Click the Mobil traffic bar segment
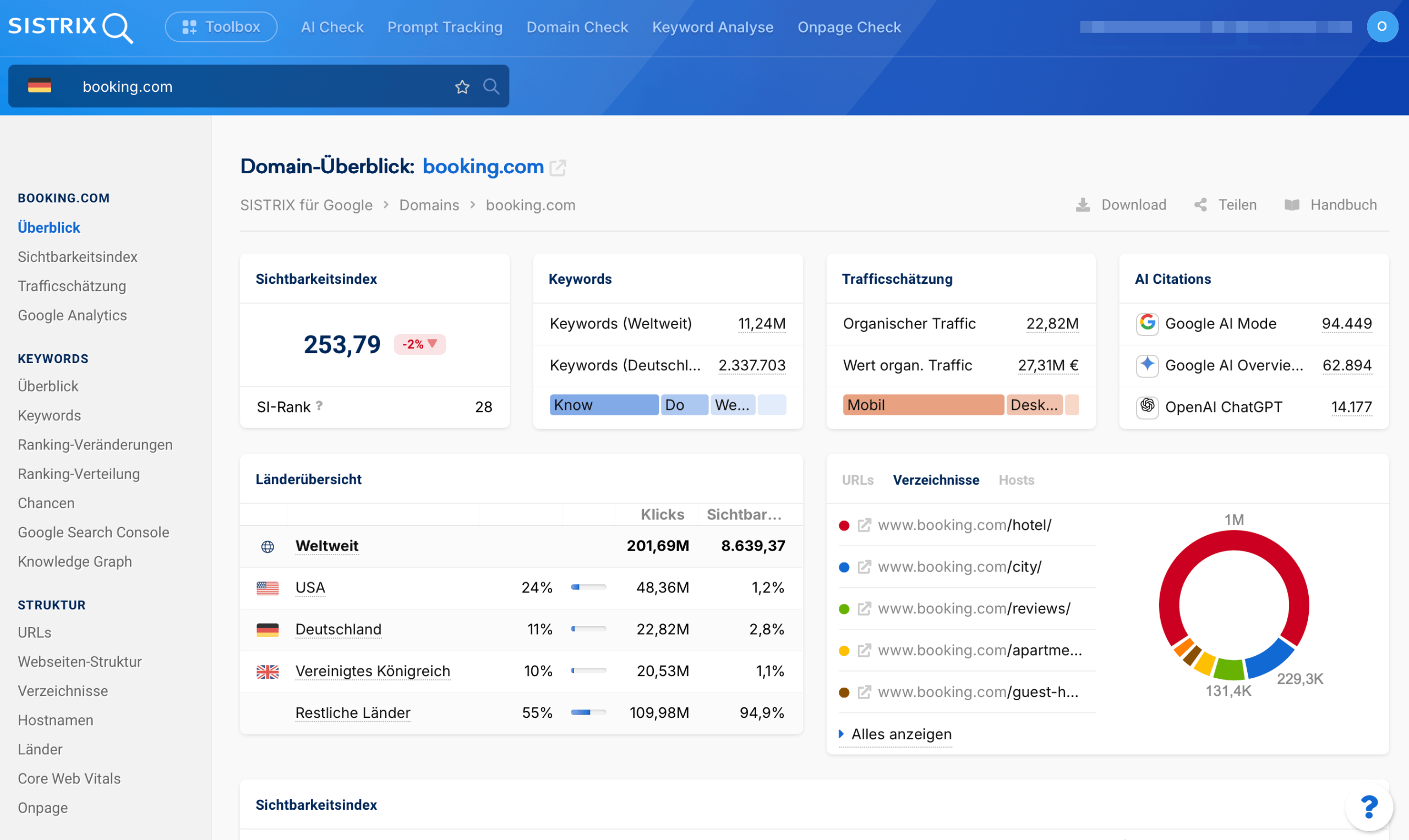The image size is (1409, 840). (923, 405)
